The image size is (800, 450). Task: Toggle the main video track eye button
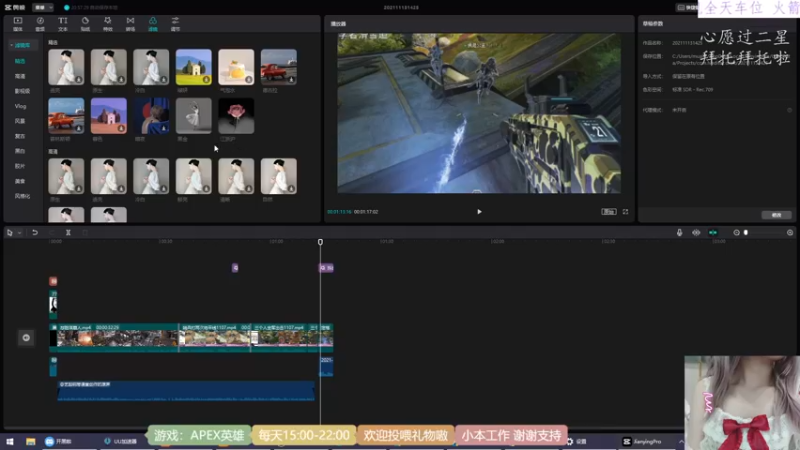pyautogui.click(x=26, y=338)
